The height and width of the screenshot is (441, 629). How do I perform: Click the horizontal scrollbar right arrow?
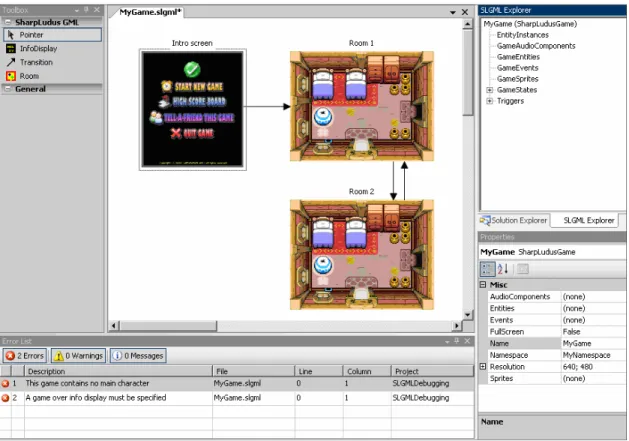(457, 325)
